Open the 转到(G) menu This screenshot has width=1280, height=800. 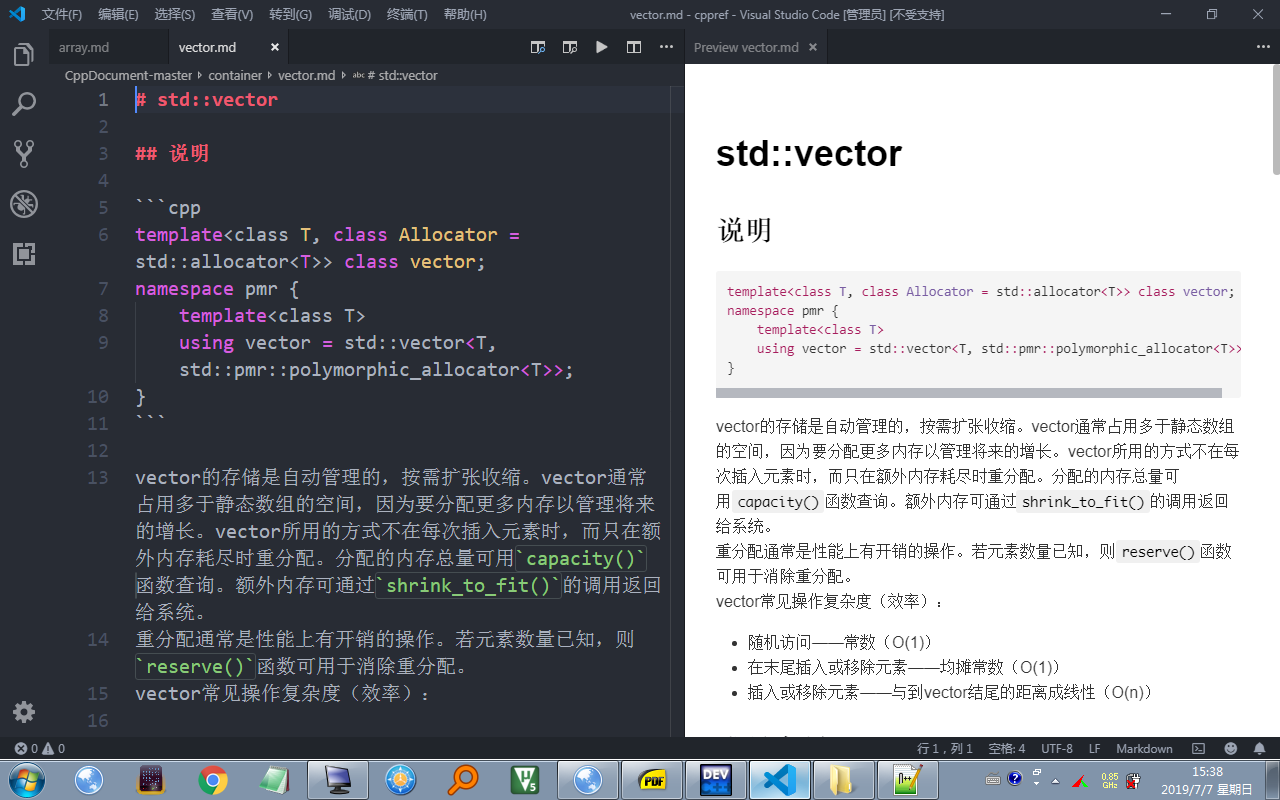(x=290, y=14)
